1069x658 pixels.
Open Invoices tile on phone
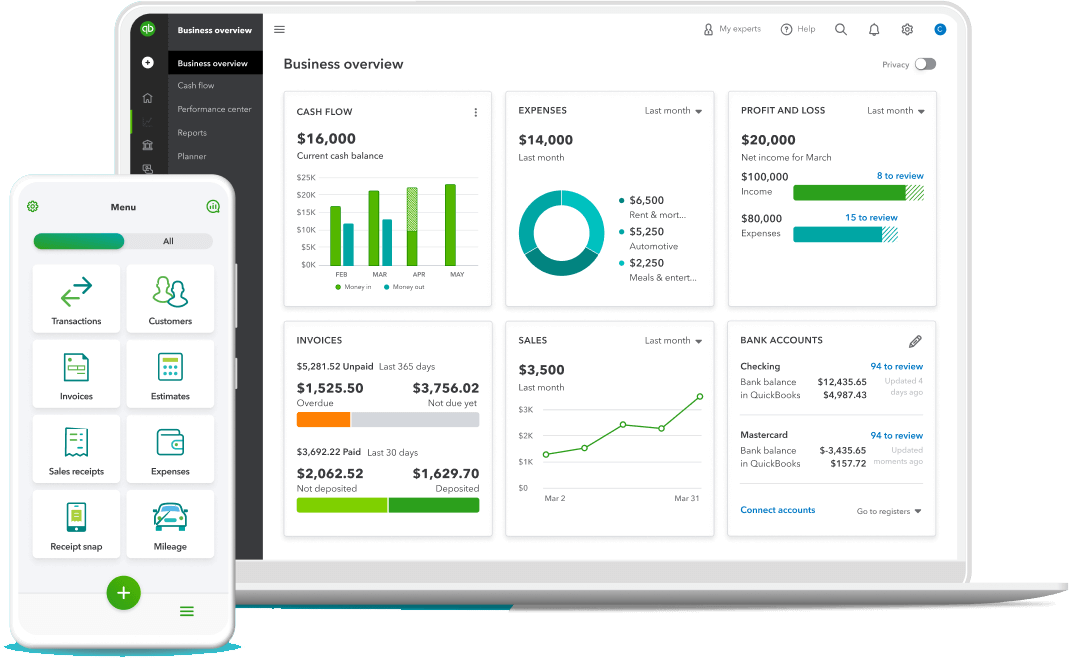76,374
